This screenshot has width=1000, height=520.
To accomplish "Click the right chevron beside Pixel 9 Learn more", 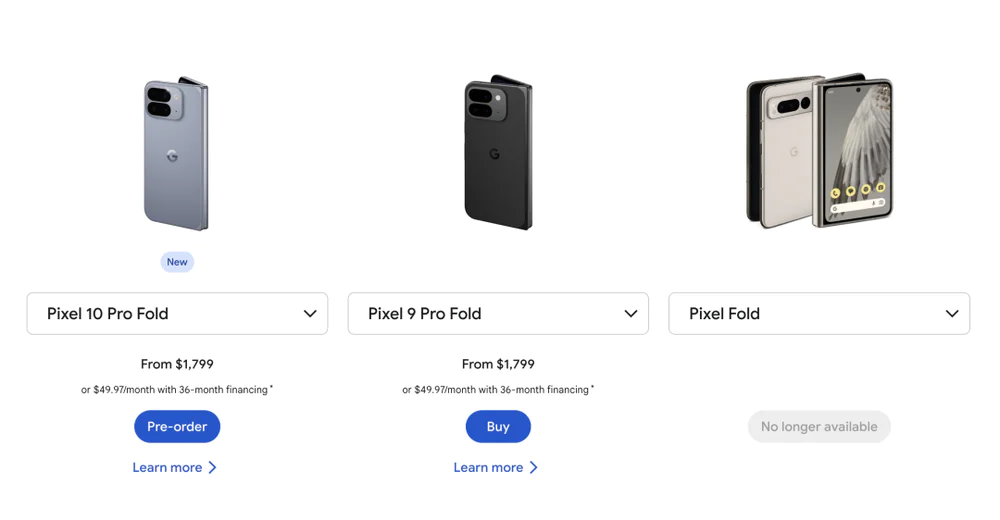I will (x=533, y=468).
